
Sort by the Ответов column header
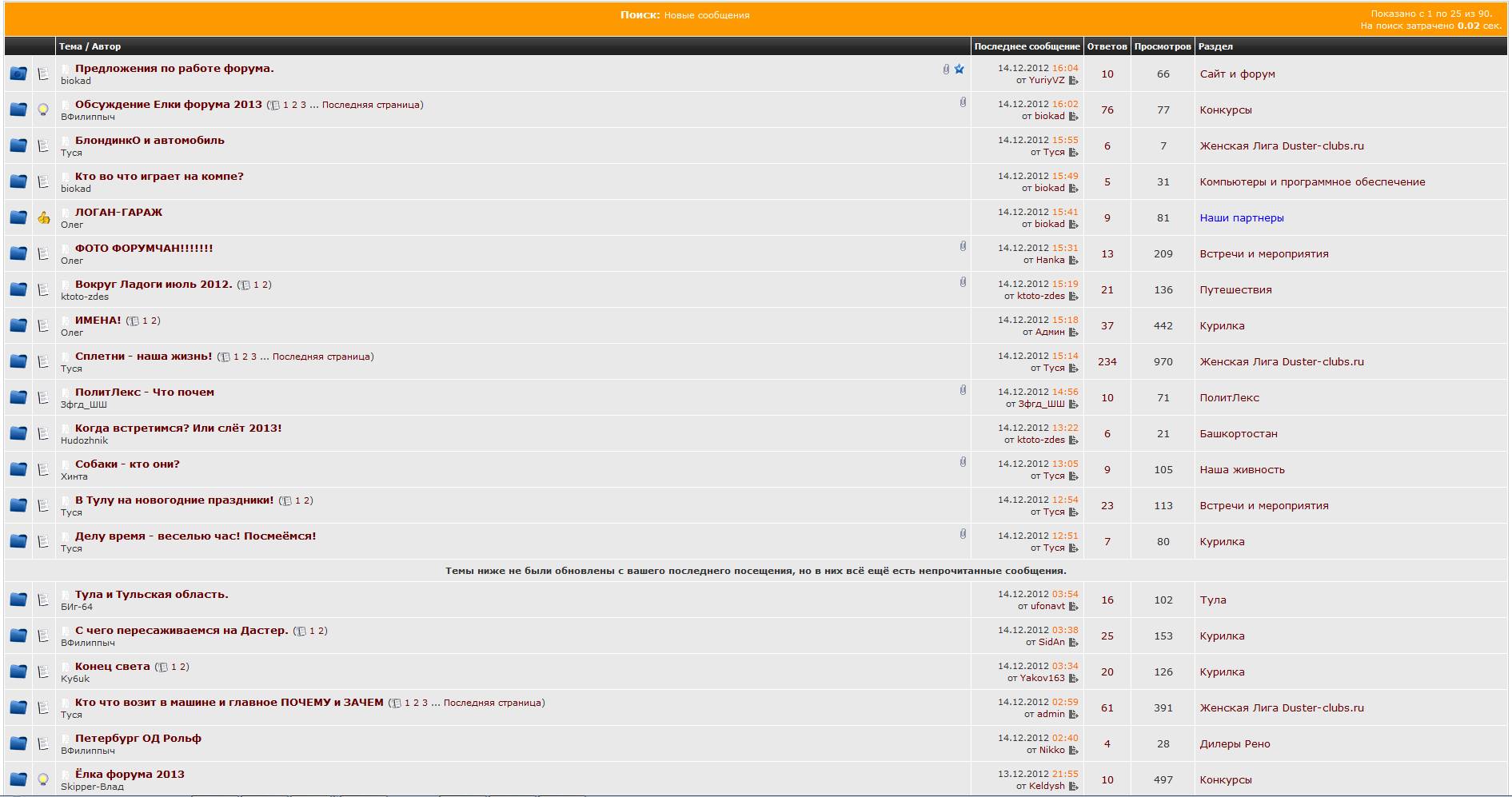(1107, 46)
